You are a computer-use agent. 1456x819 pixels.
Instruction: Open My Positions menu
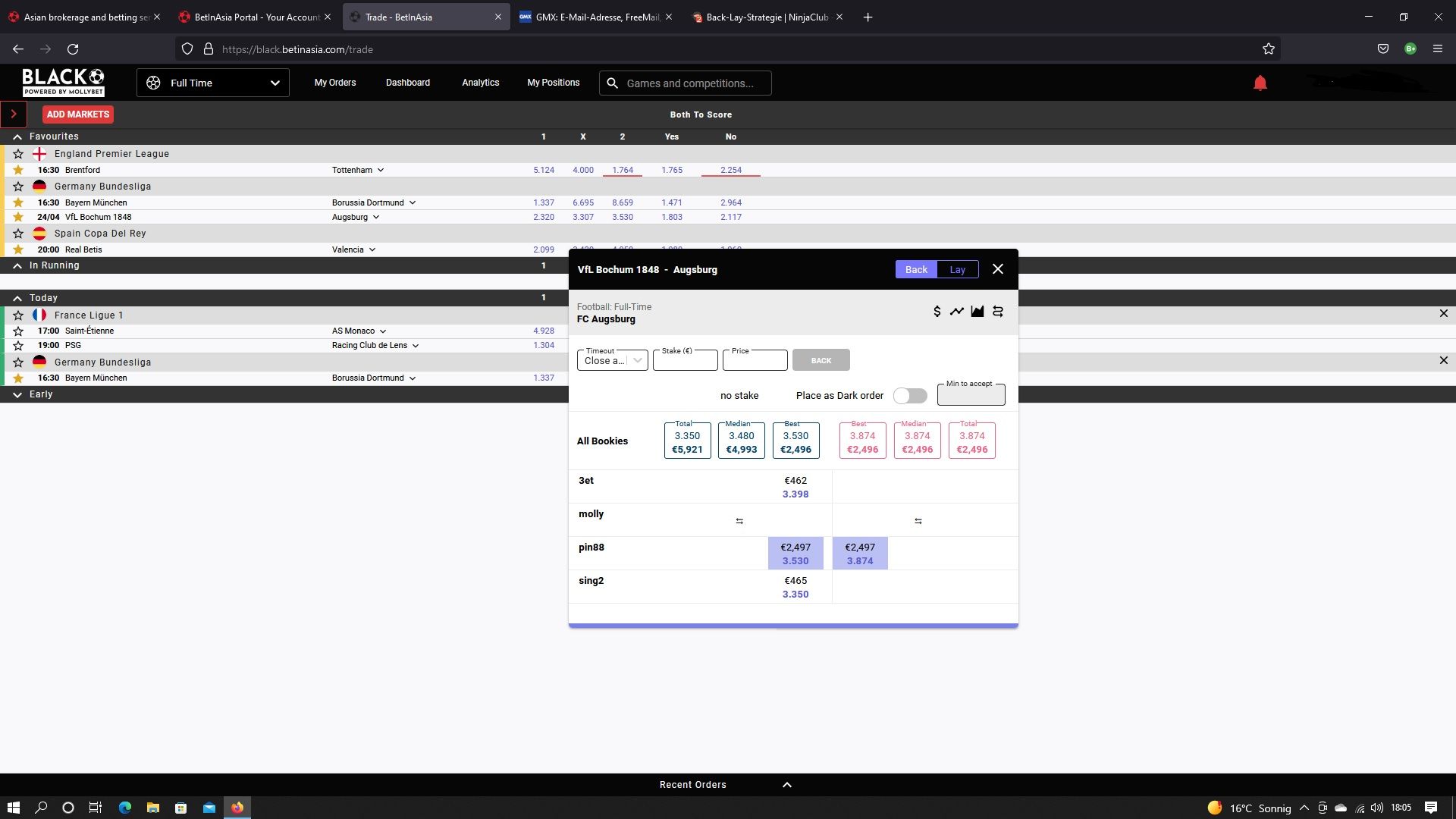pos(554,83)
